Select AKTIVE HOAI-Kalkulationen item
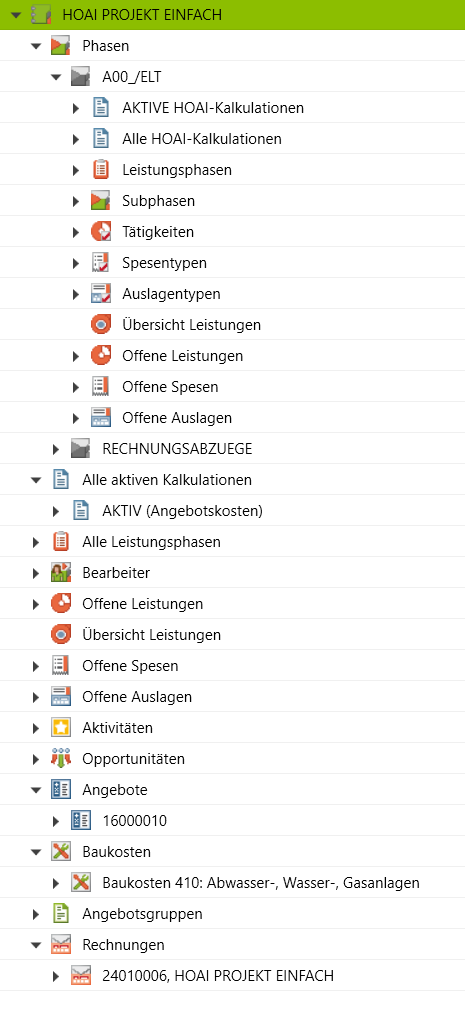The height and width of the screenshot is (1022, 465). [x=213, y=108]
